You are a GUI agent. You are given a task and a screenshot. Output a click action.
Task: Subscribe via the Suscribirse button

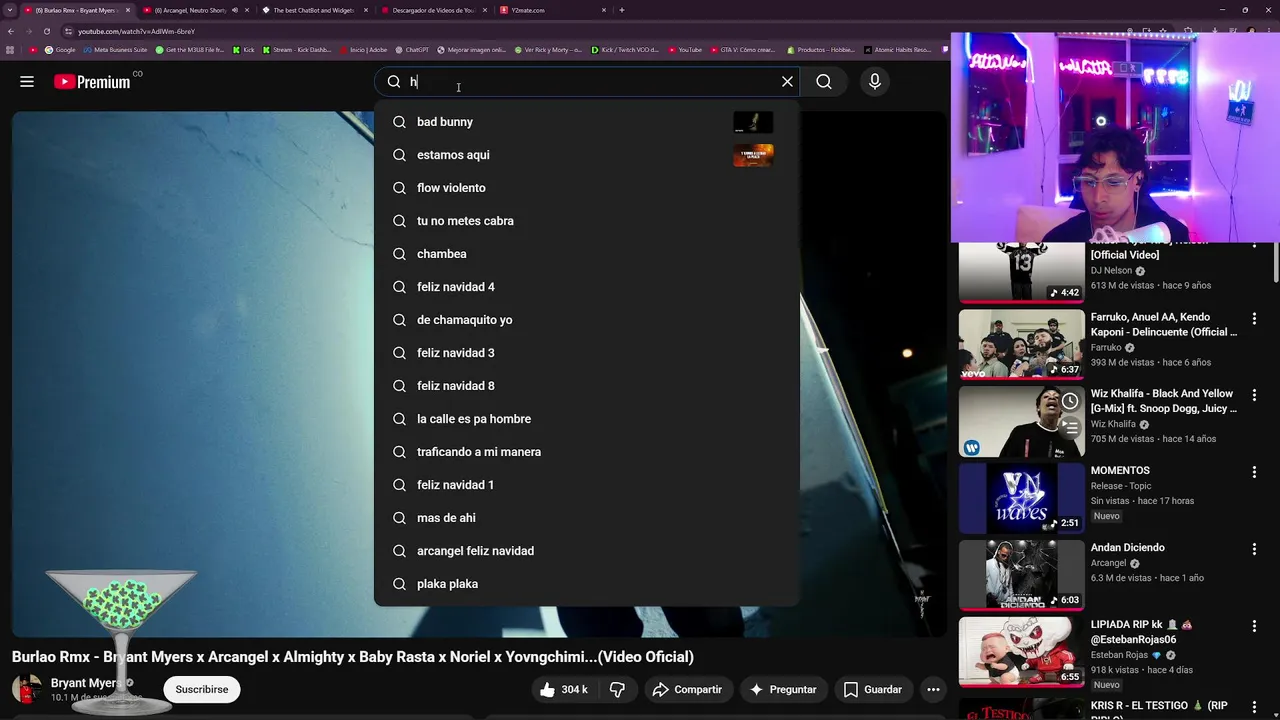202,689
